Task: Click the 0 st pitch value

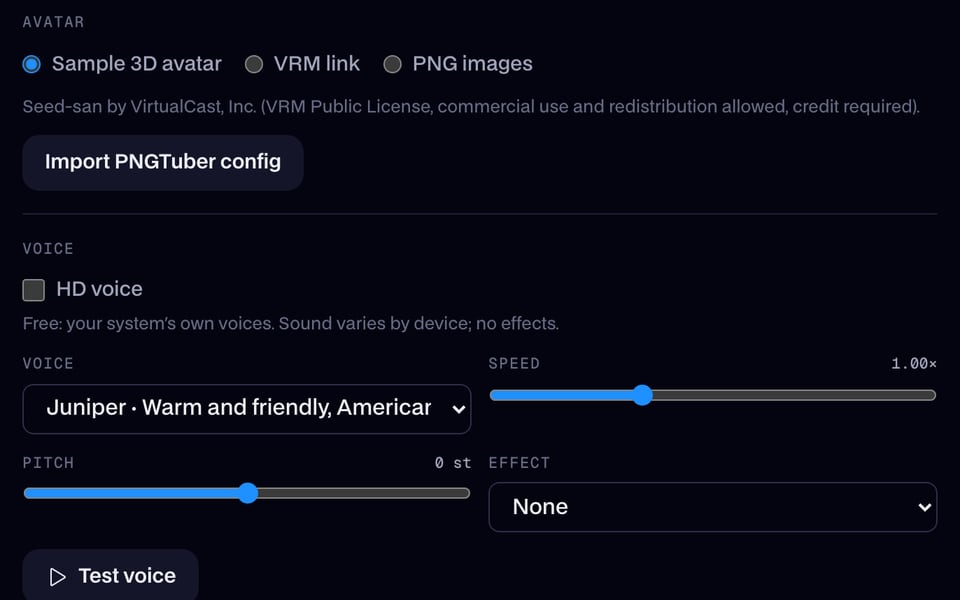Action: pos(453,463)
